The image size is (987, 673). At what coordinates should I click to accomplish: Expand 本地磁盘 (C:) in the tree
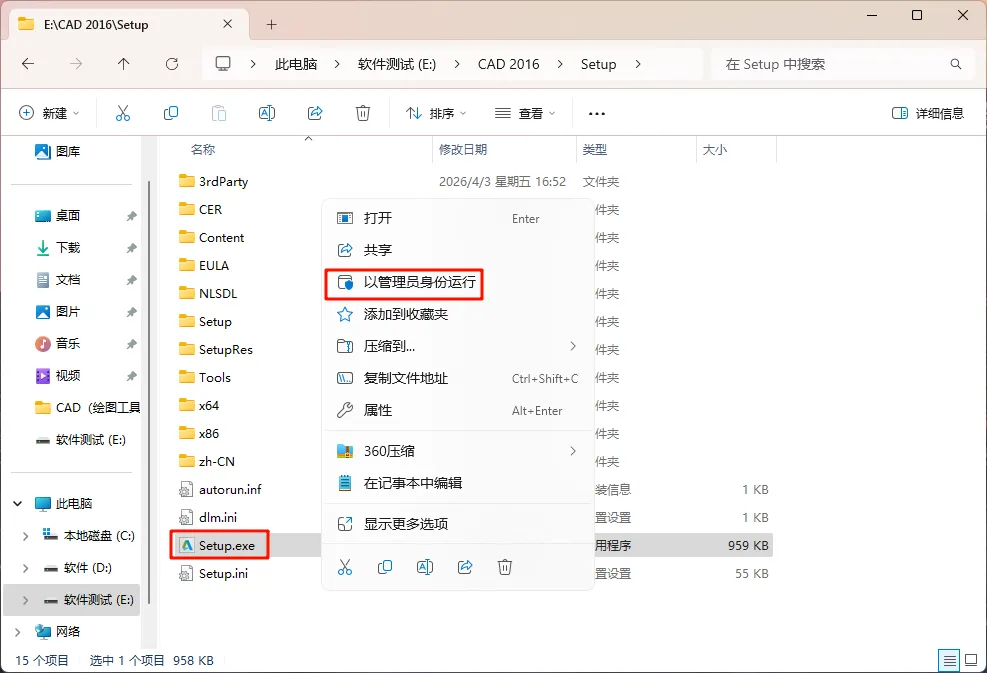tap(25, 536)
